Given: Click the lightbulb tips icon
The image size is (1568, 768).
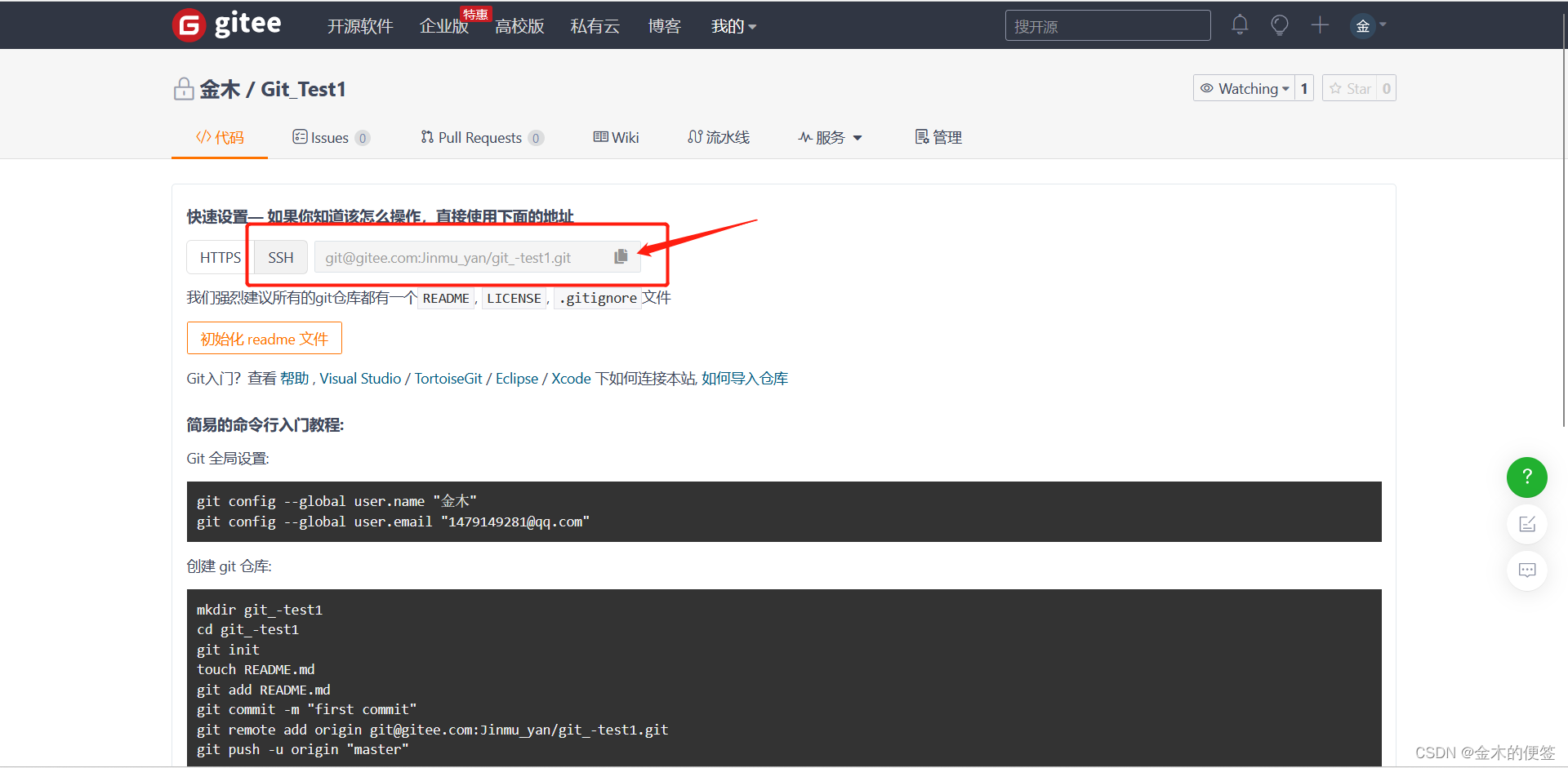Looking at the screenshot, I should pos(1280,25).
